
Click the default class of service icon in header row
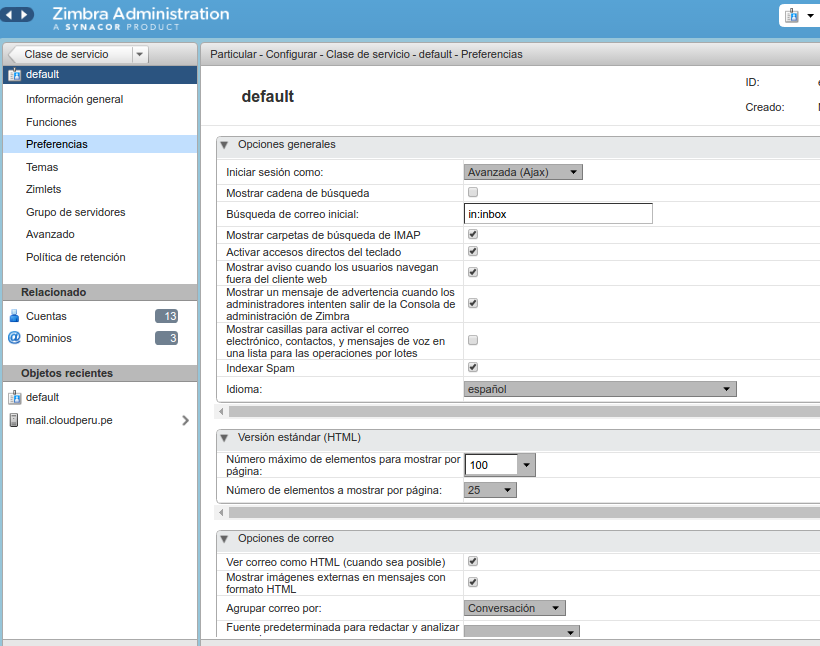[x=14, y=75]
